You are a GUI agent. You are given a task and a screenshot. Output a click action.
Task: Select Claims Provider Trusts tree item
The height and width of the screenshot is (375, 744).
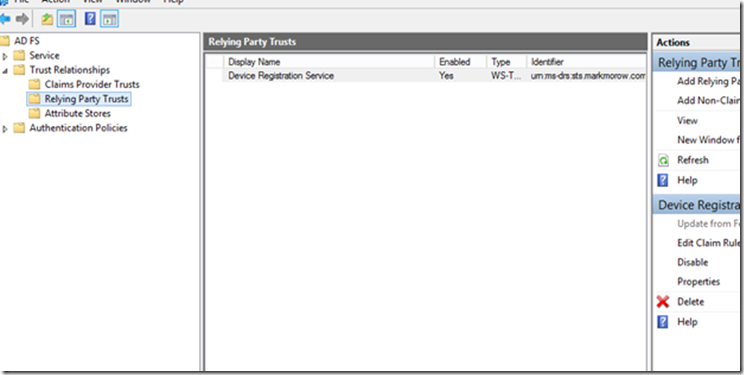(92, 84)
